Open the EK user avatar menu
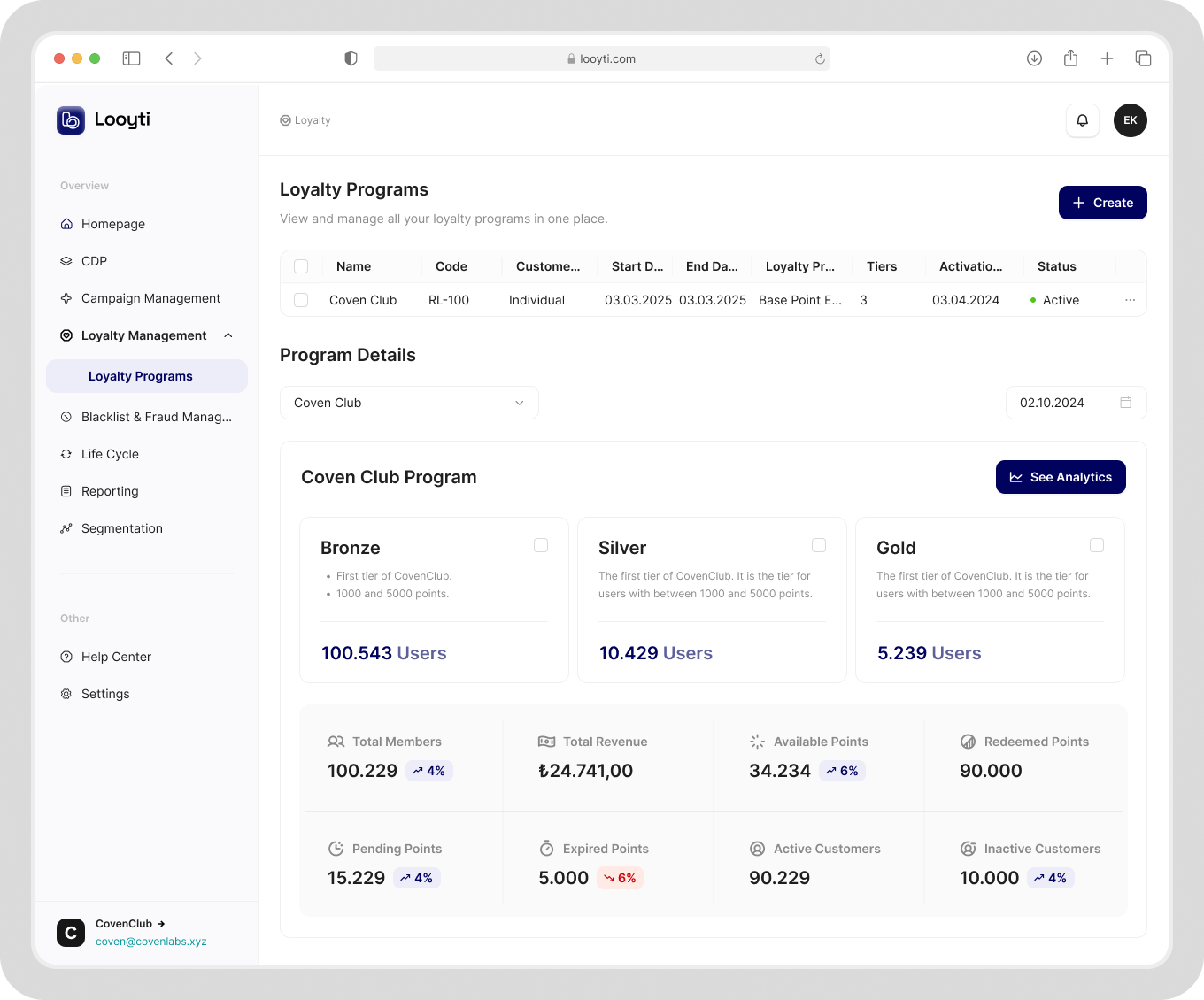The height and width of the screenshot is (1000, 1204). [1130, 120]
